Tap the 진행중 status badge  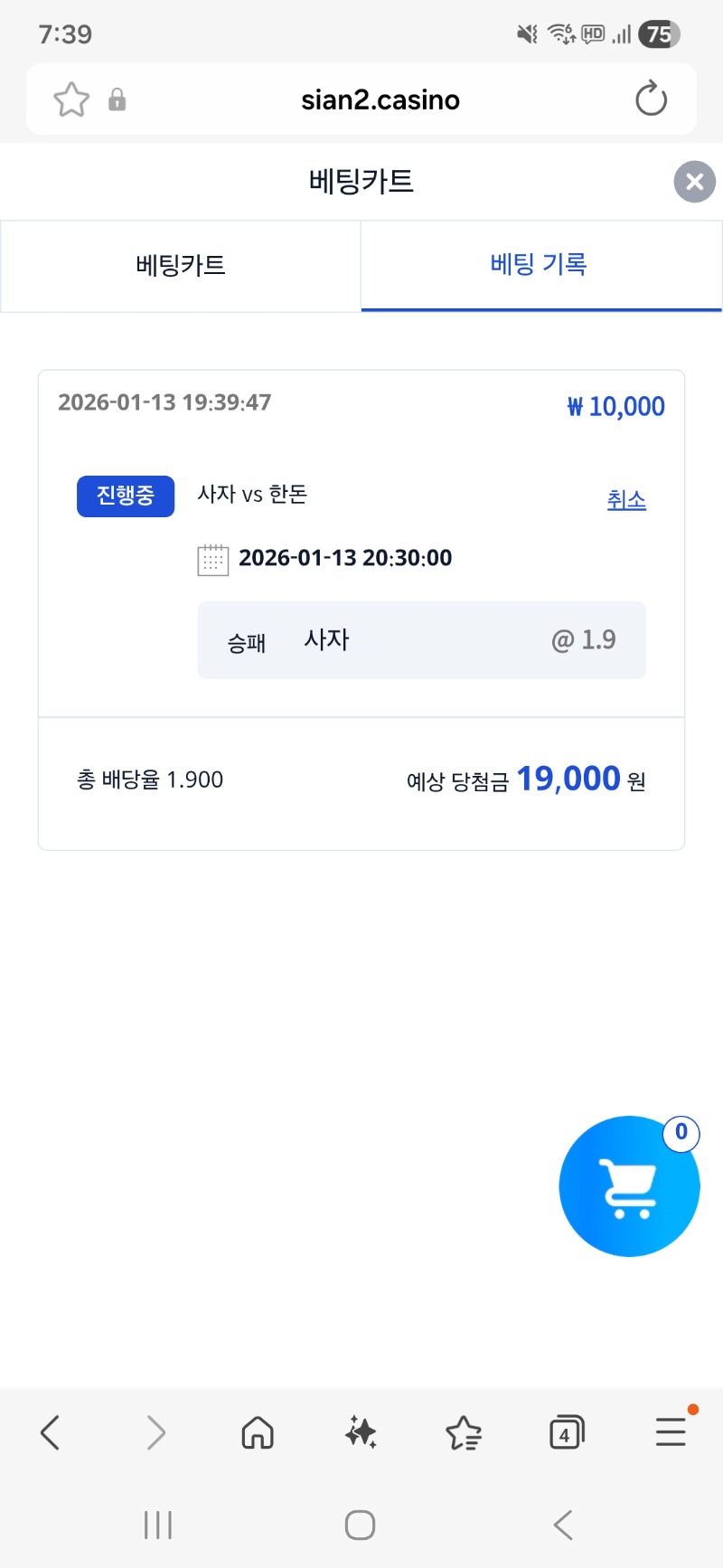[x=126, y=496]
